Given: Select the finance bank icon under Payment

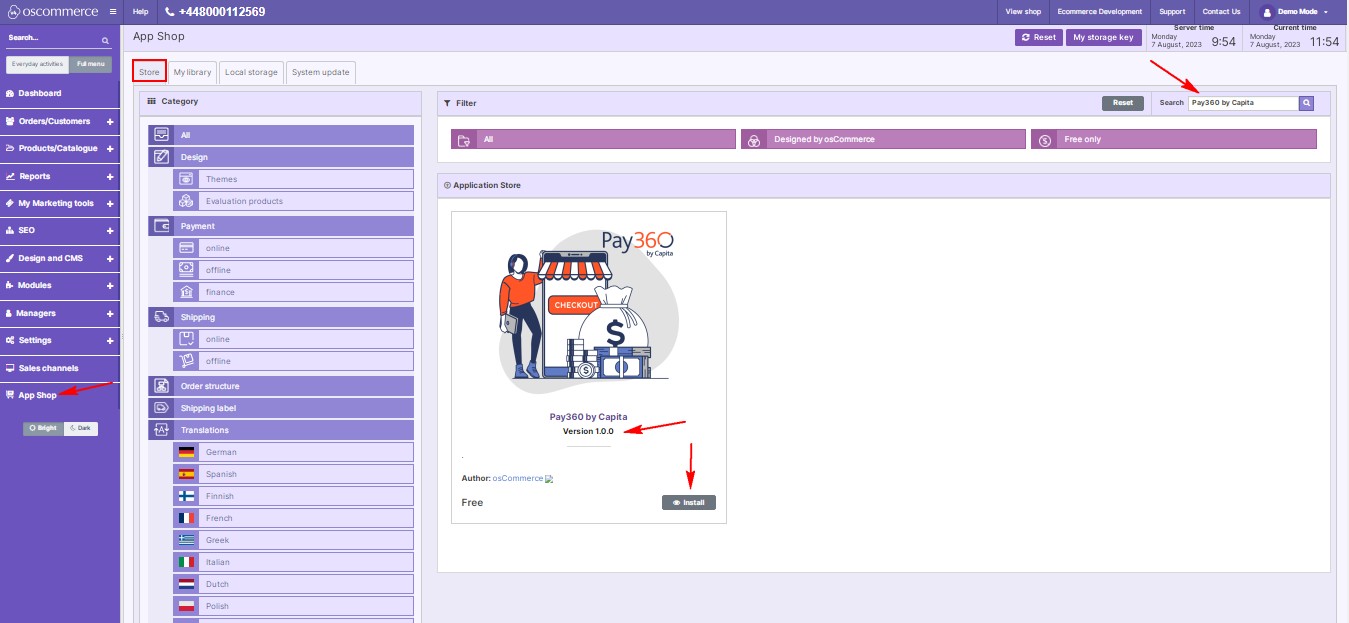Looking at the screenshot, I should [x=185, y=292].
